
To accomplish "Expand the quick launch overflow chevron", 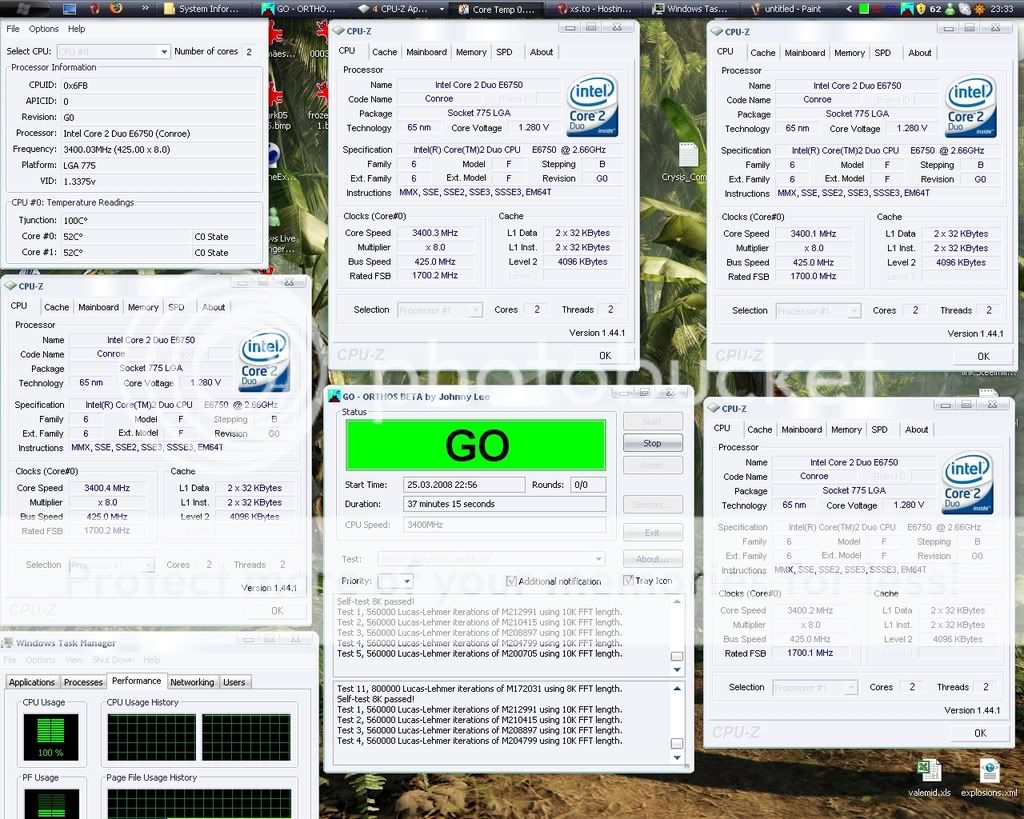I will point(144,8).
